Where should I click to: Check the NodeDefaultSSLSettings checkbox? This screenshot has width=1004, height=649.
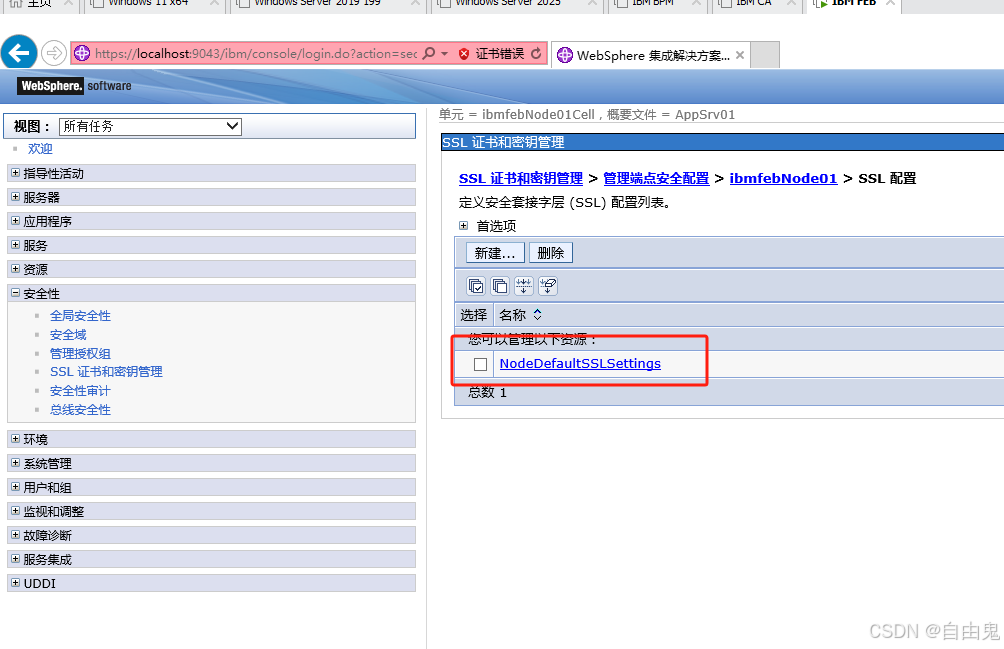pos(480,364)
